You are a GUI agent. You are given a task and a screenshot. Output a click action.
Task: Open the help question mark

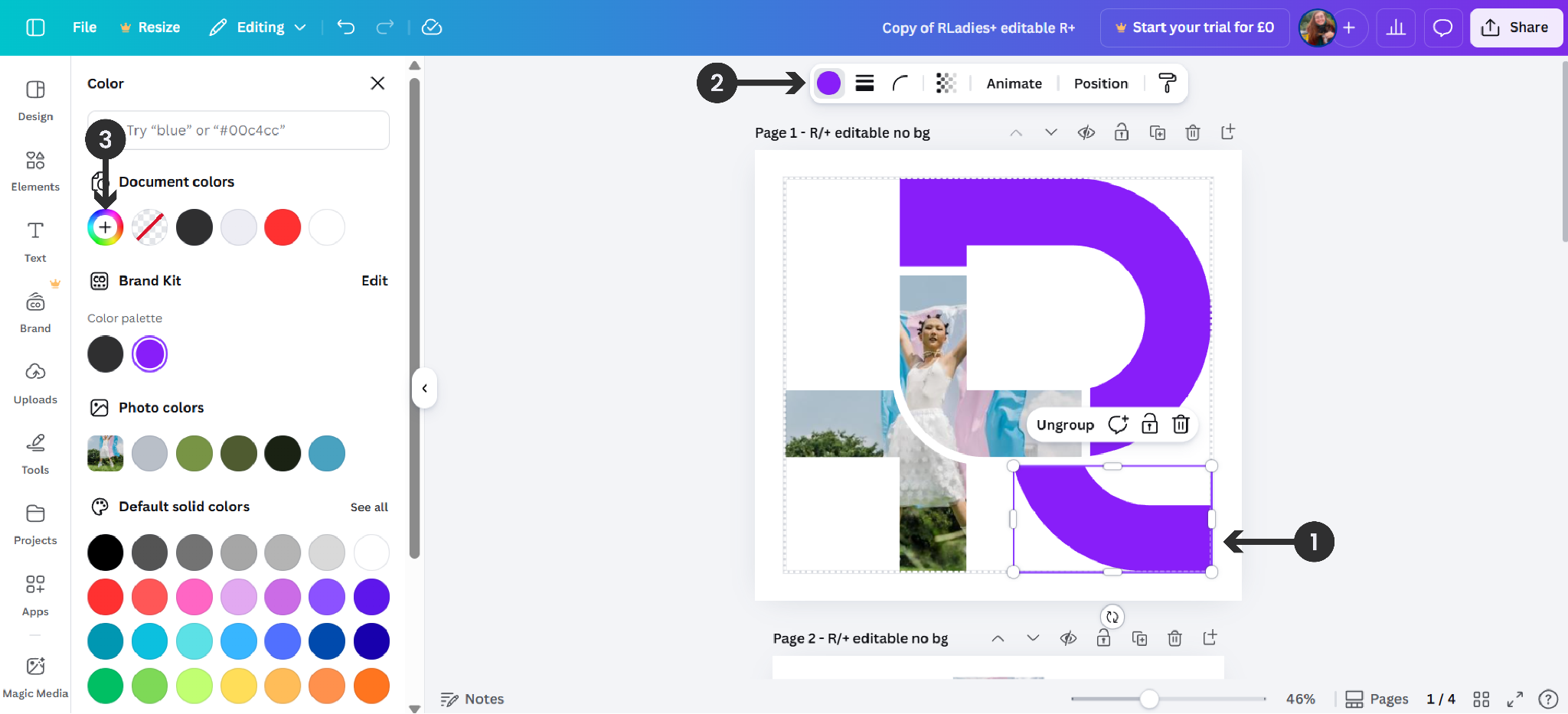1548,699
